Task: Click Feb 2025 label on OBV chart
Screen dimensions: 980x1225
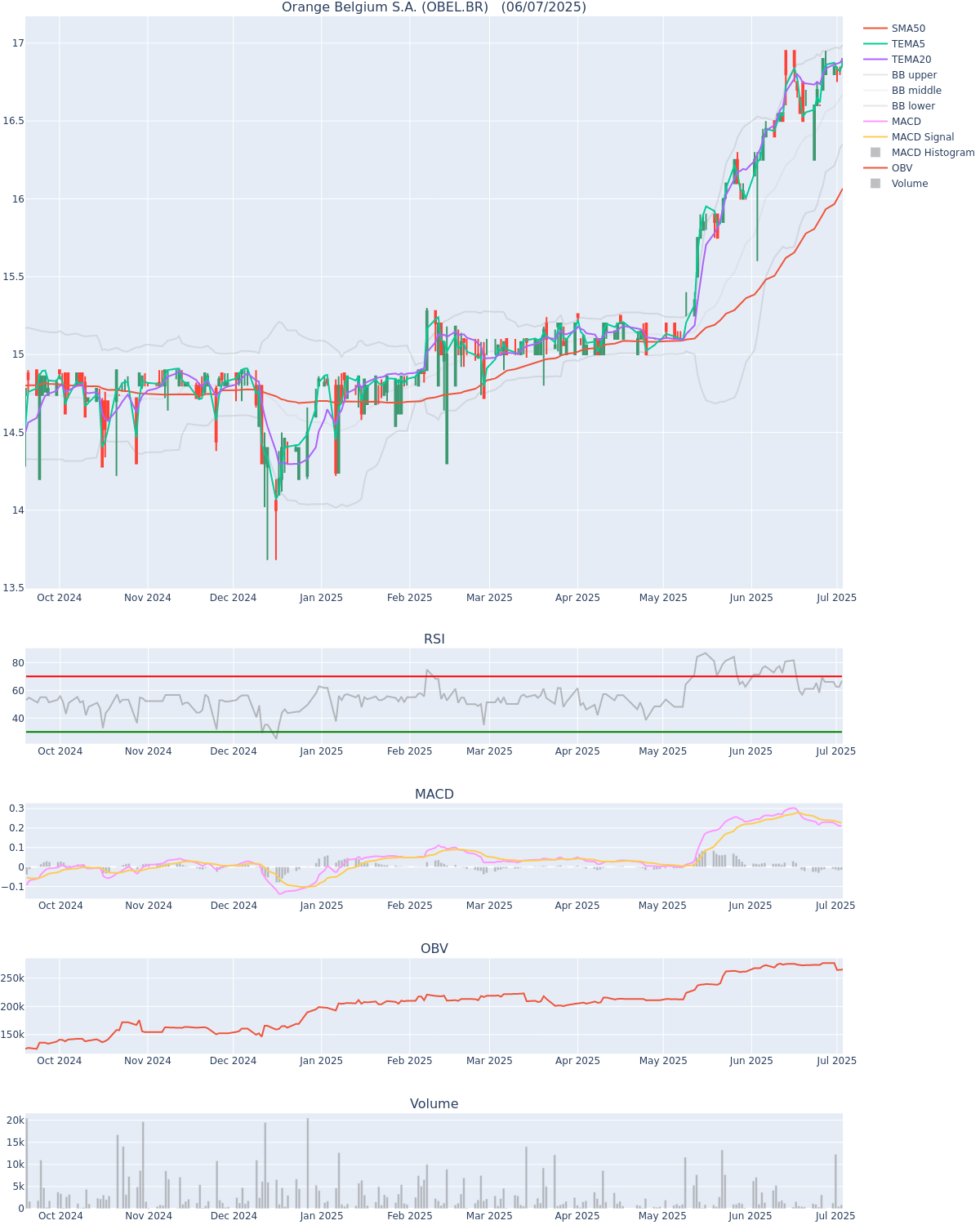Action: (410, 1061)
